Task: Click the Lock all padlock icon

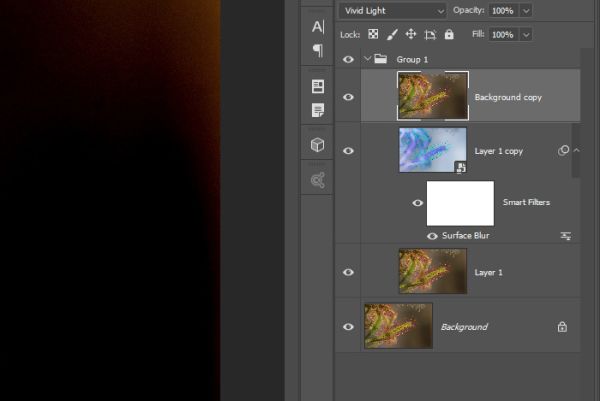Action: [449, 34]
